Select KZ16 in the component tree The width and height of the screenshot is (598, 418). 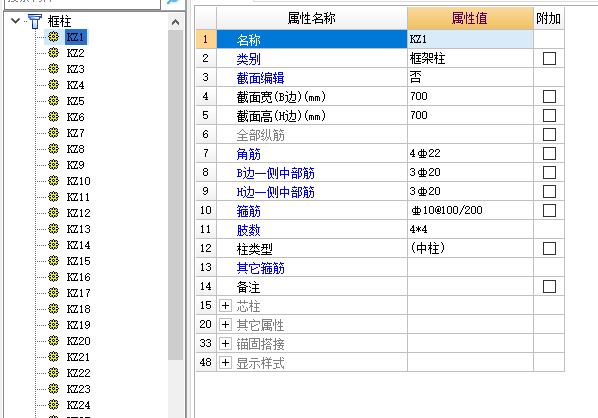pyautogui.click(x=79, y=277)
